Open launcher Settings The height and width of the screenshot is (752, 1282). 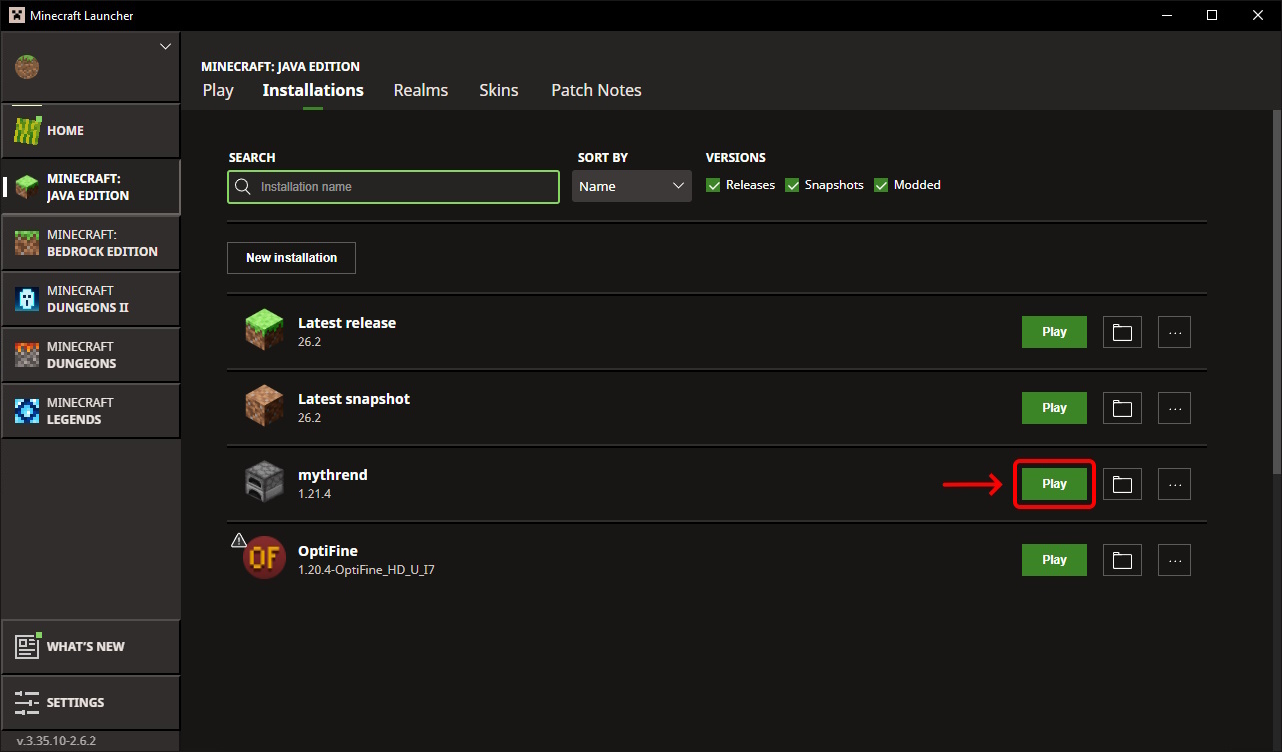click(90, 702)
